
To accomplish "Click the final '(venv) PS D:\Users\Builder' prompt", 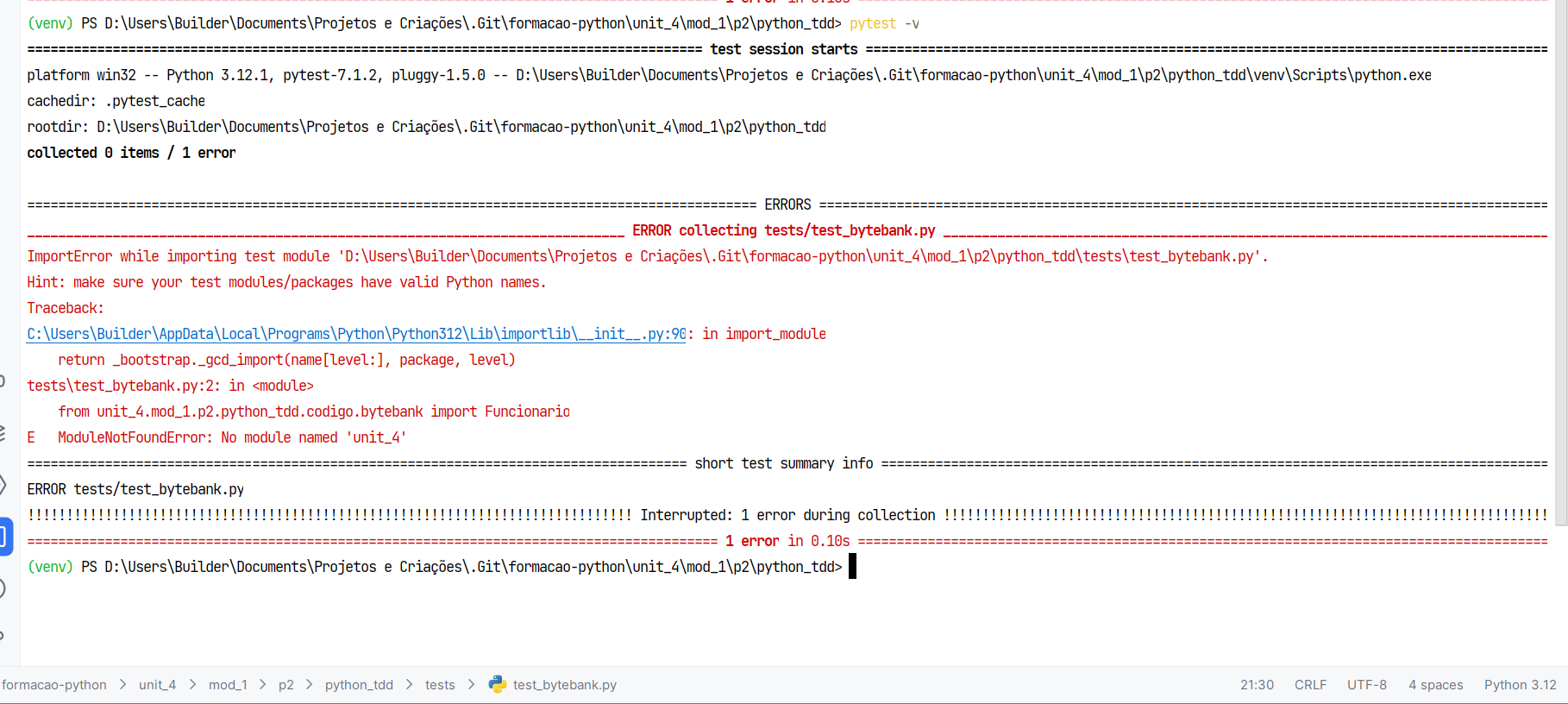I will pyautogui.click(x=435, y=567).
